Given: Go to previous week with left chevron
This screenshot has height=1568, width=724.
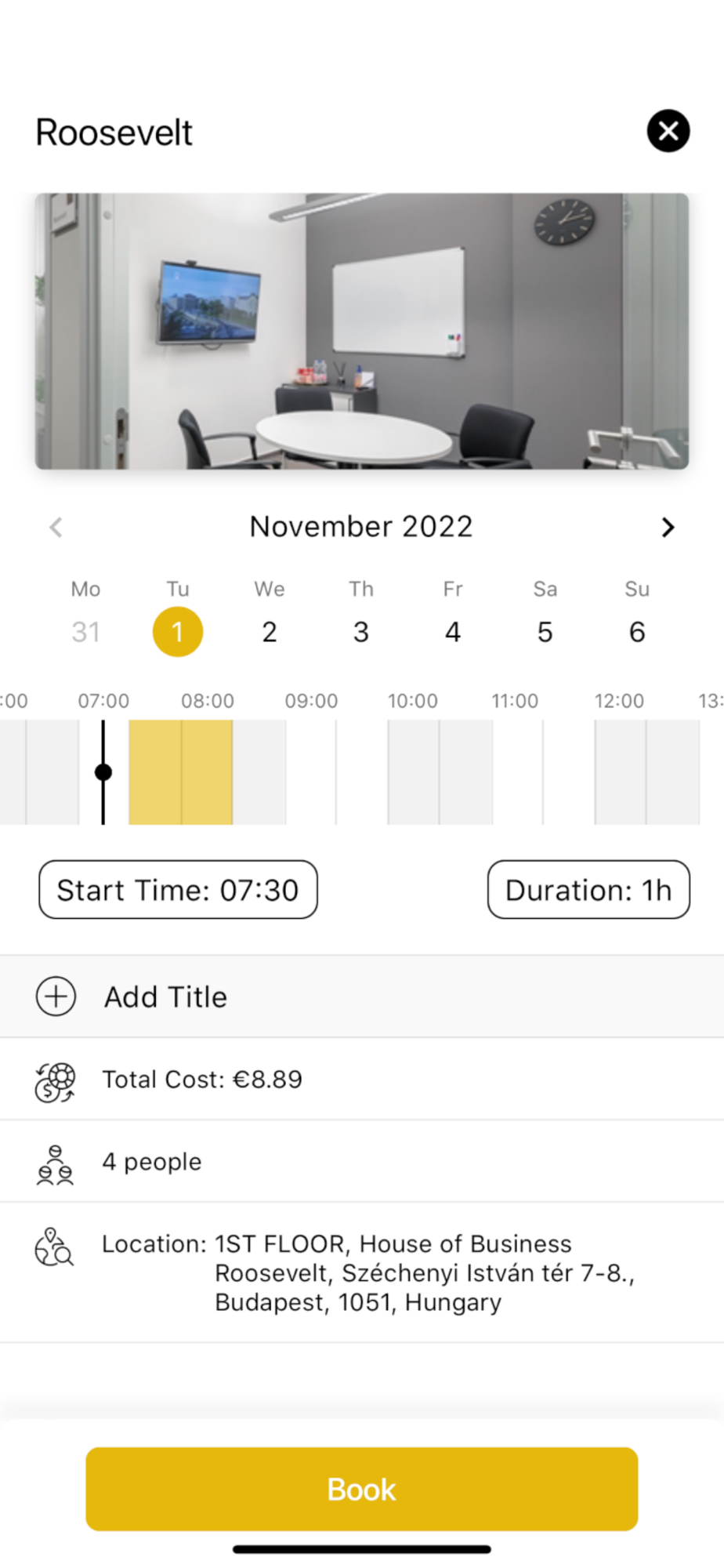Looking at the screenshot, I should tap(56, 527).
